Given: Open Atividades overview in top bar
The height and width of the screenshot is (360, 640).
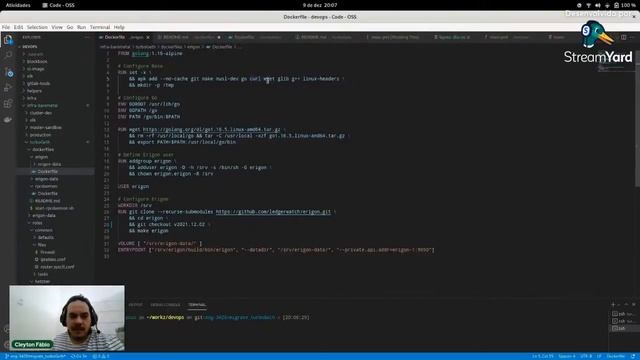Looking at the screenshot, I should coord(18,5).
